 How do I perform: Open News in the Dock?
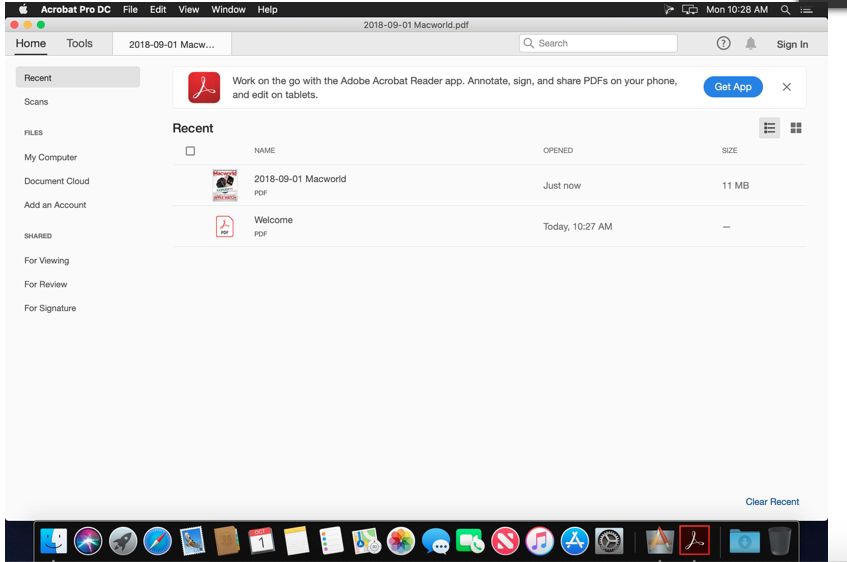[505, 541]
